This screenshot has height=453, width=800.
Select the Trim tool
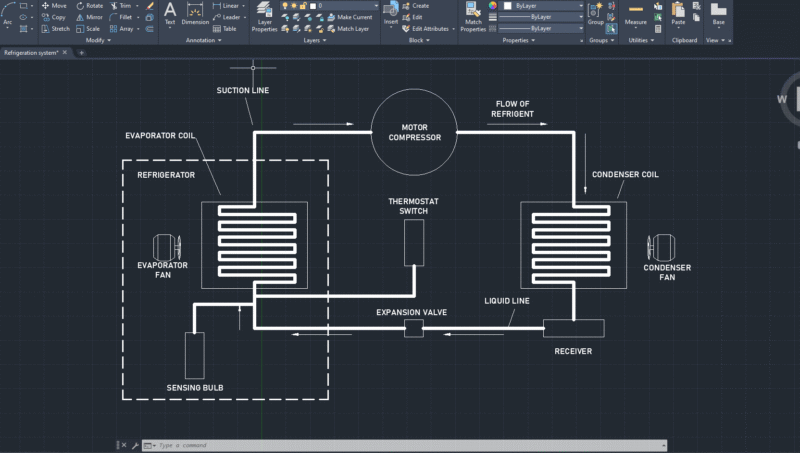(x=121, y=6)
